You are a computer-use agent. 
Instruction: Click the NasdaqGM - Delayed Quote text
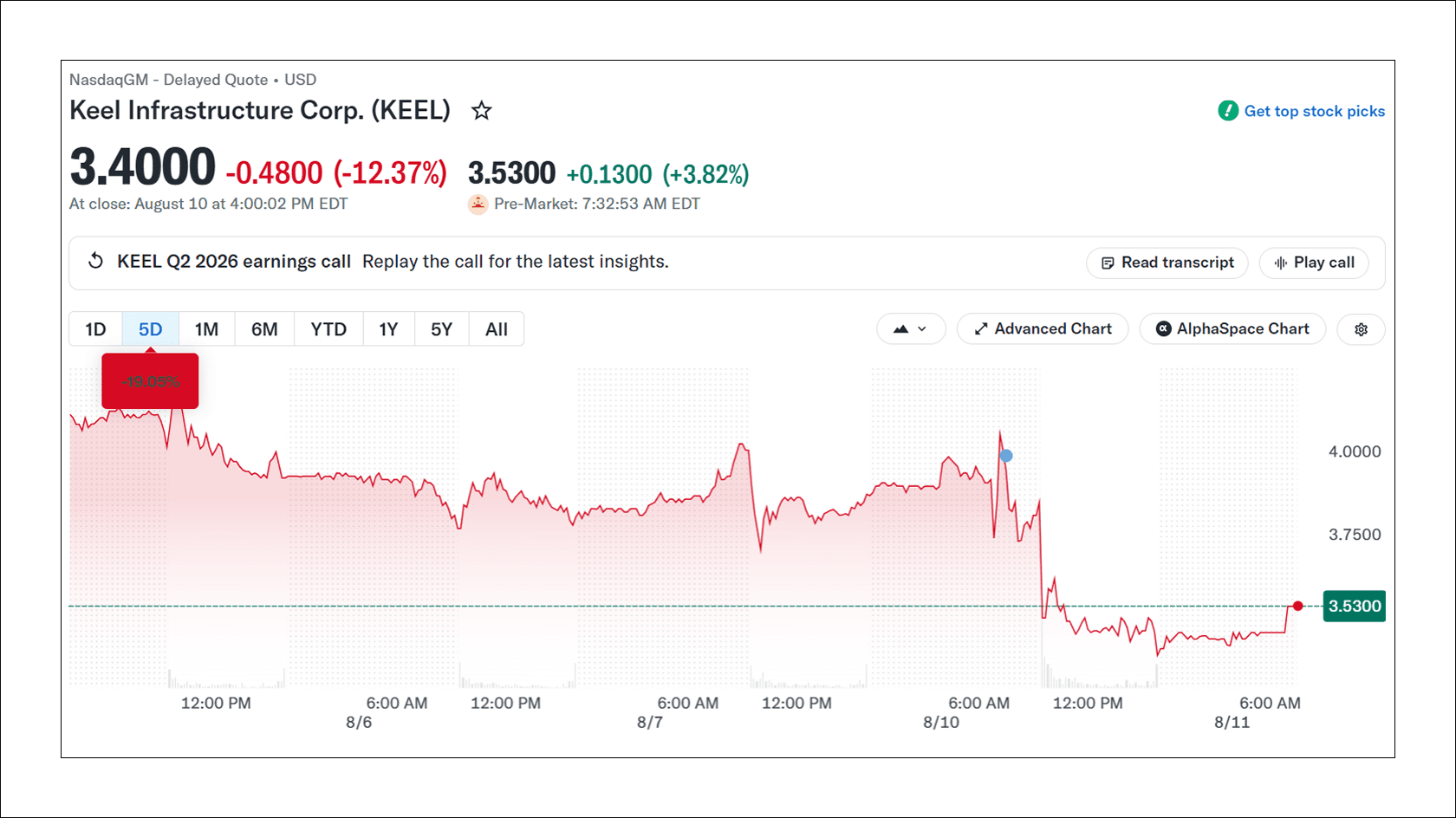169,80
